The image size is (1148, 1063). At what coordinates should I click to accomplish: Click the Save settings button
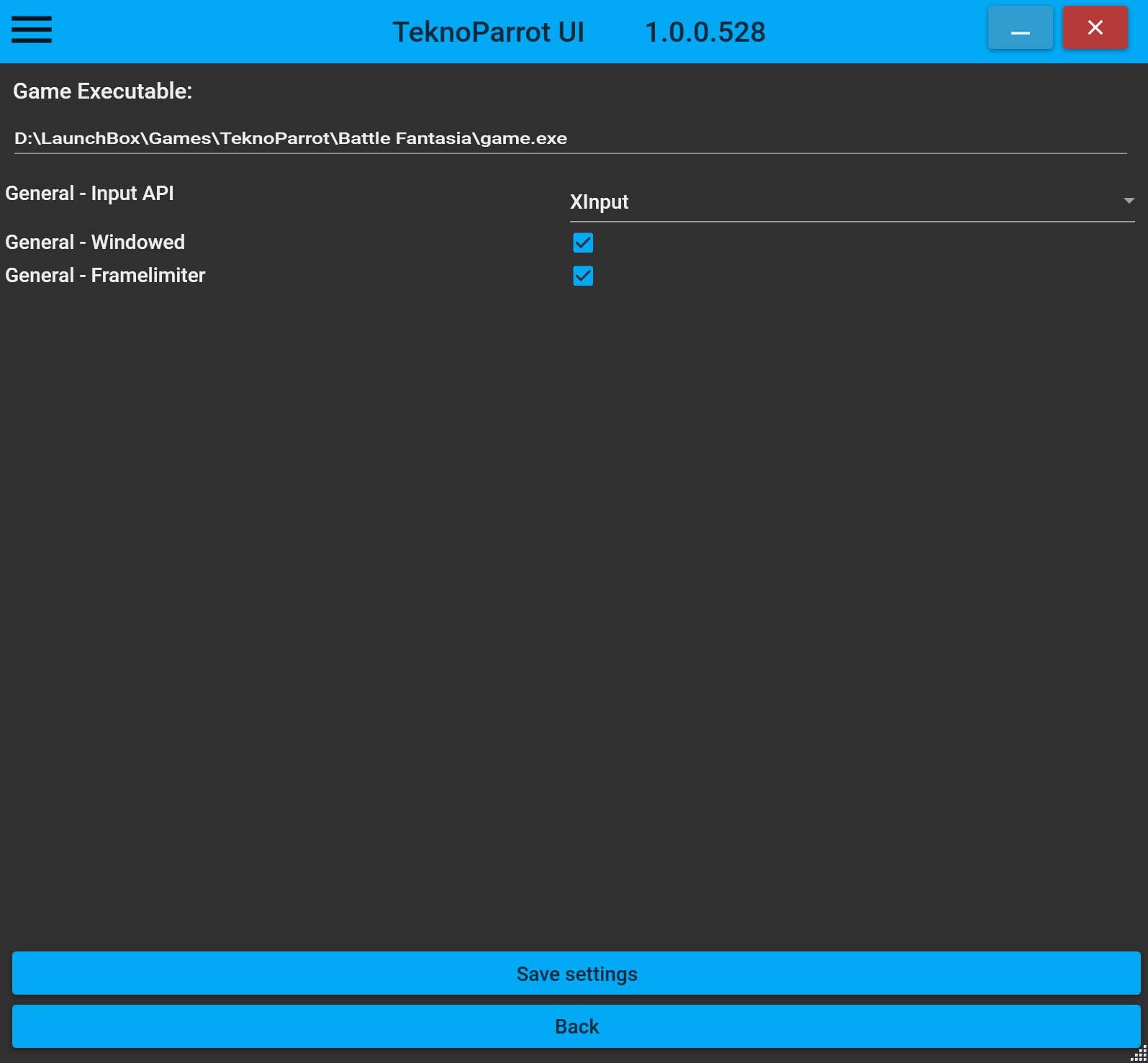pyautogui.click(x=577, y=973)
